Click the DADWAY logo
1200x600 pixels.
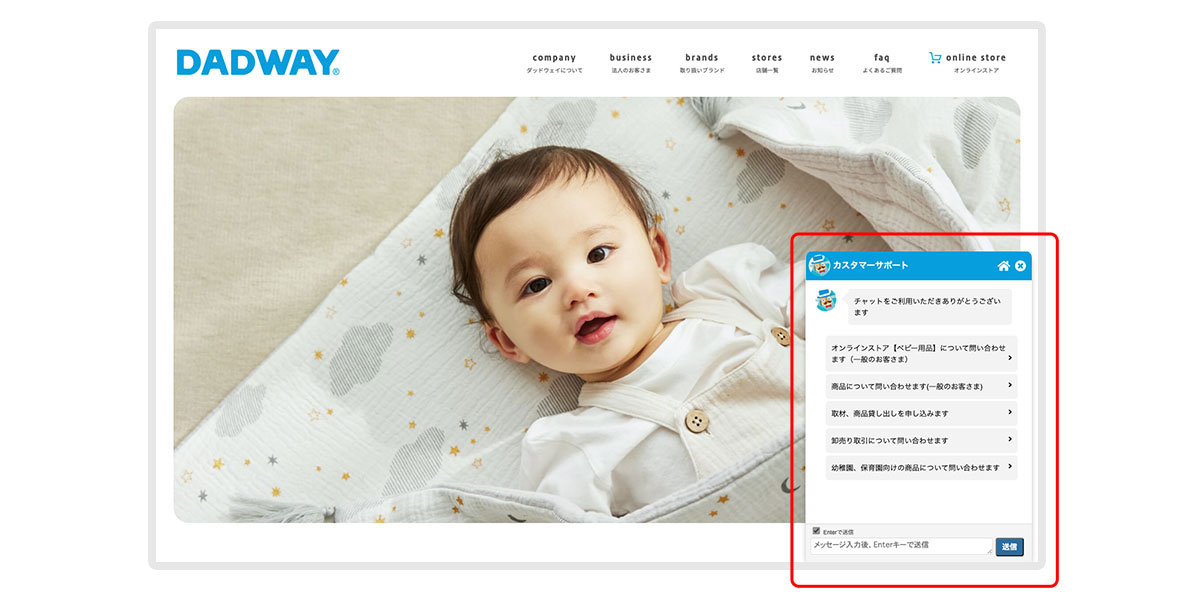click(x=258, y=63)
